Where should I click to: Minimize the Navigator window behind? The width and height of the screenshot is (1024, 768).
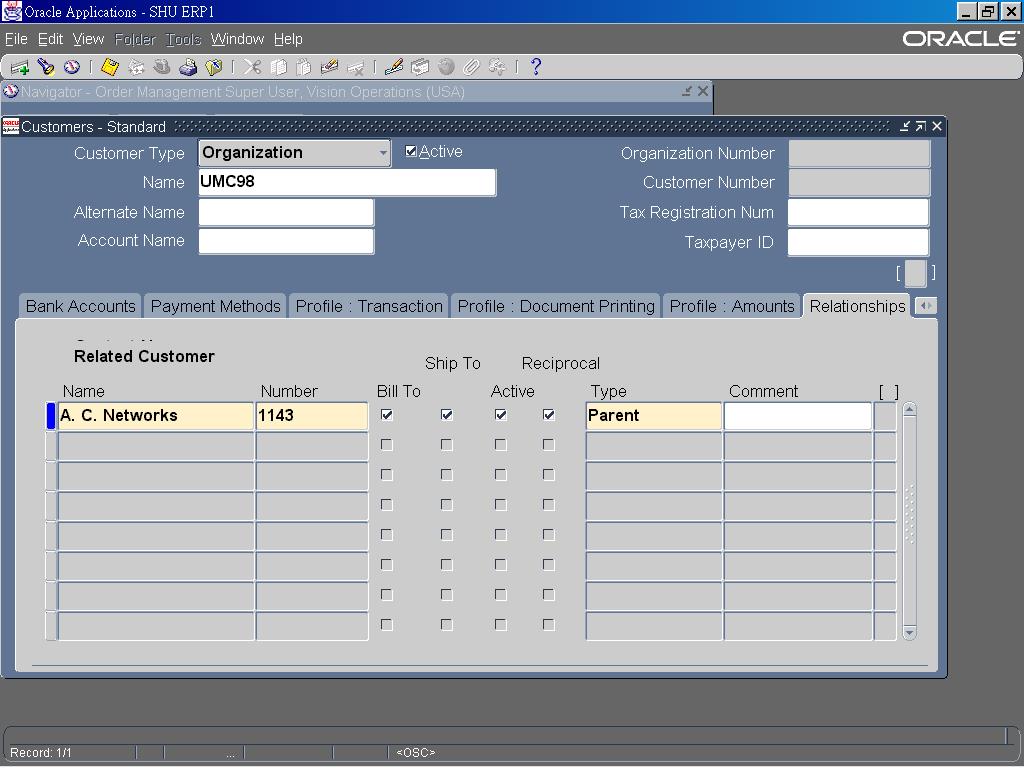pyautogui.click(x=686, y=91)
